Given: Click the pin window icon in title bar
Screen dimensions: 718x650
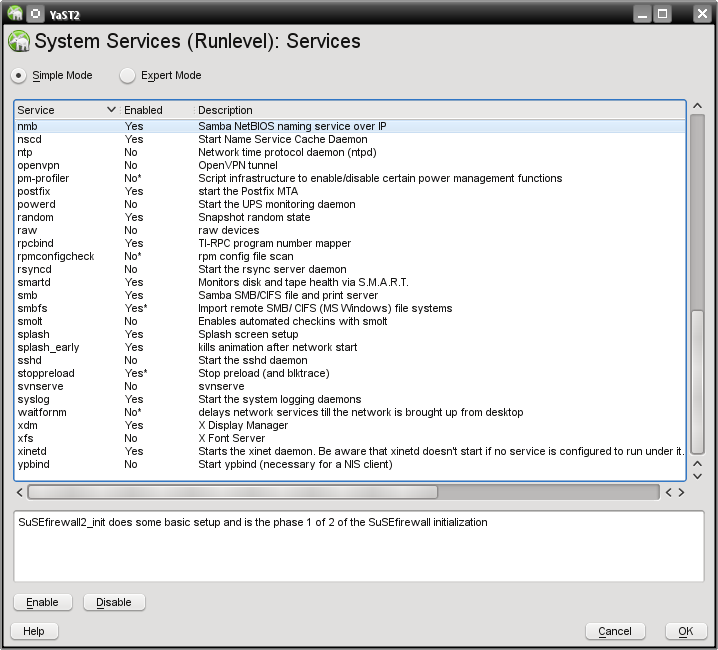Looking at the screenshot, I should coord(35,14).
